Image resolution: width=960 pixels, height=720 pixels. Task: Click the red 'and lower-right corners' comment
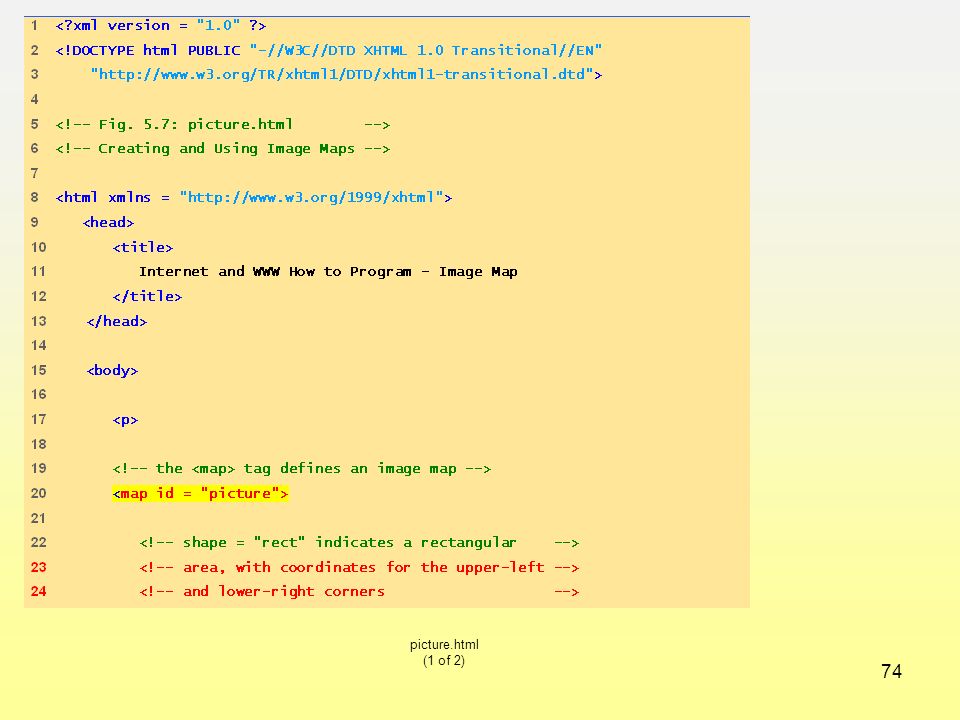pyautogui.click(x=359, y=591)
